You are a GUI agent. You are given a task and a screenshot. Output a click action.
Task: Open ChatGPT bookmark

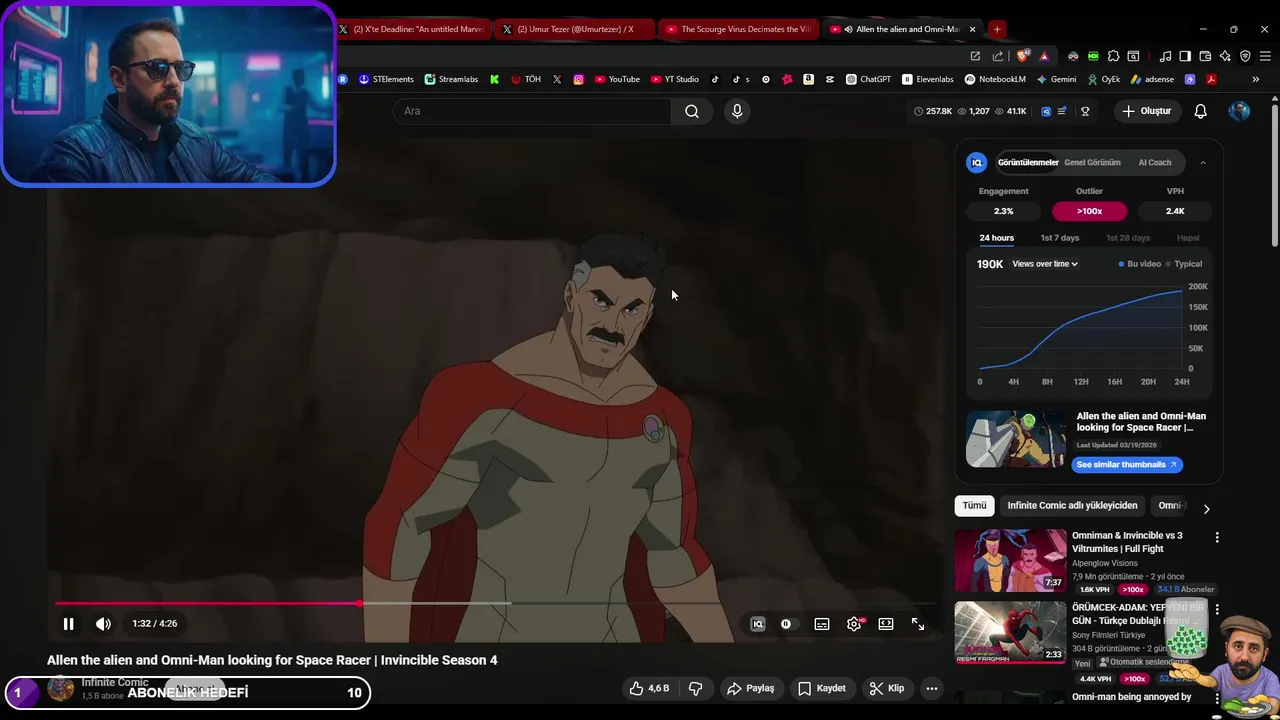[868, 79]
